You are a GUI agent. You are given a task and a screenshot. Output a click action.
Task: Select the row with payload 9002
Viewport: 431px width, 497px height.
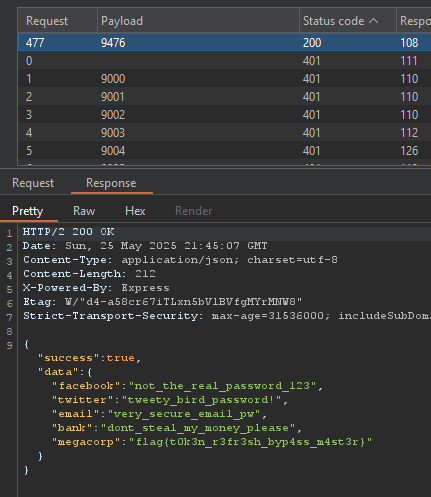[x=224, y=115]
